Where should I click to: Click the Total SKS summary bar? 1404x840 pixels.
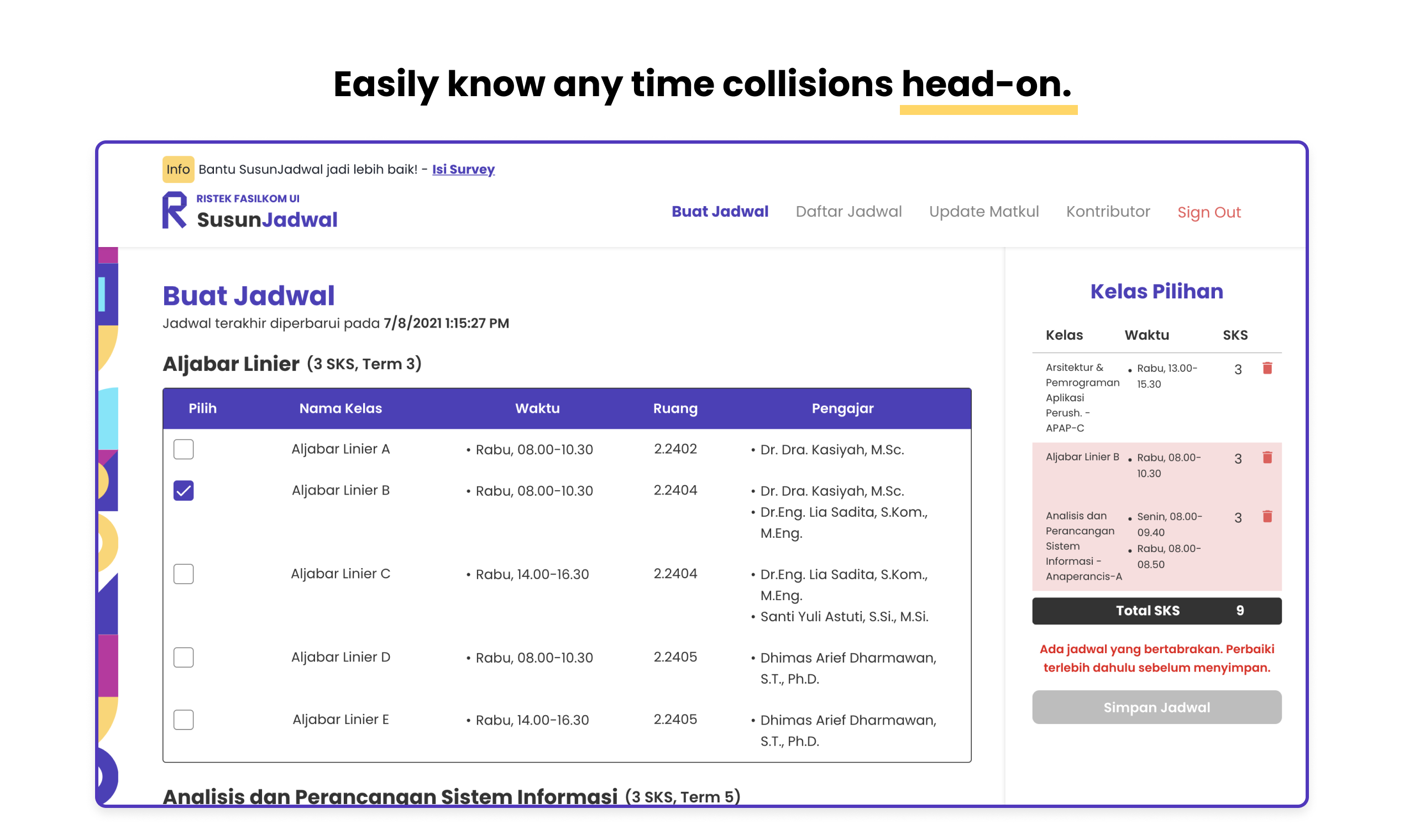pyautogui.click(x=1156, y=611)
